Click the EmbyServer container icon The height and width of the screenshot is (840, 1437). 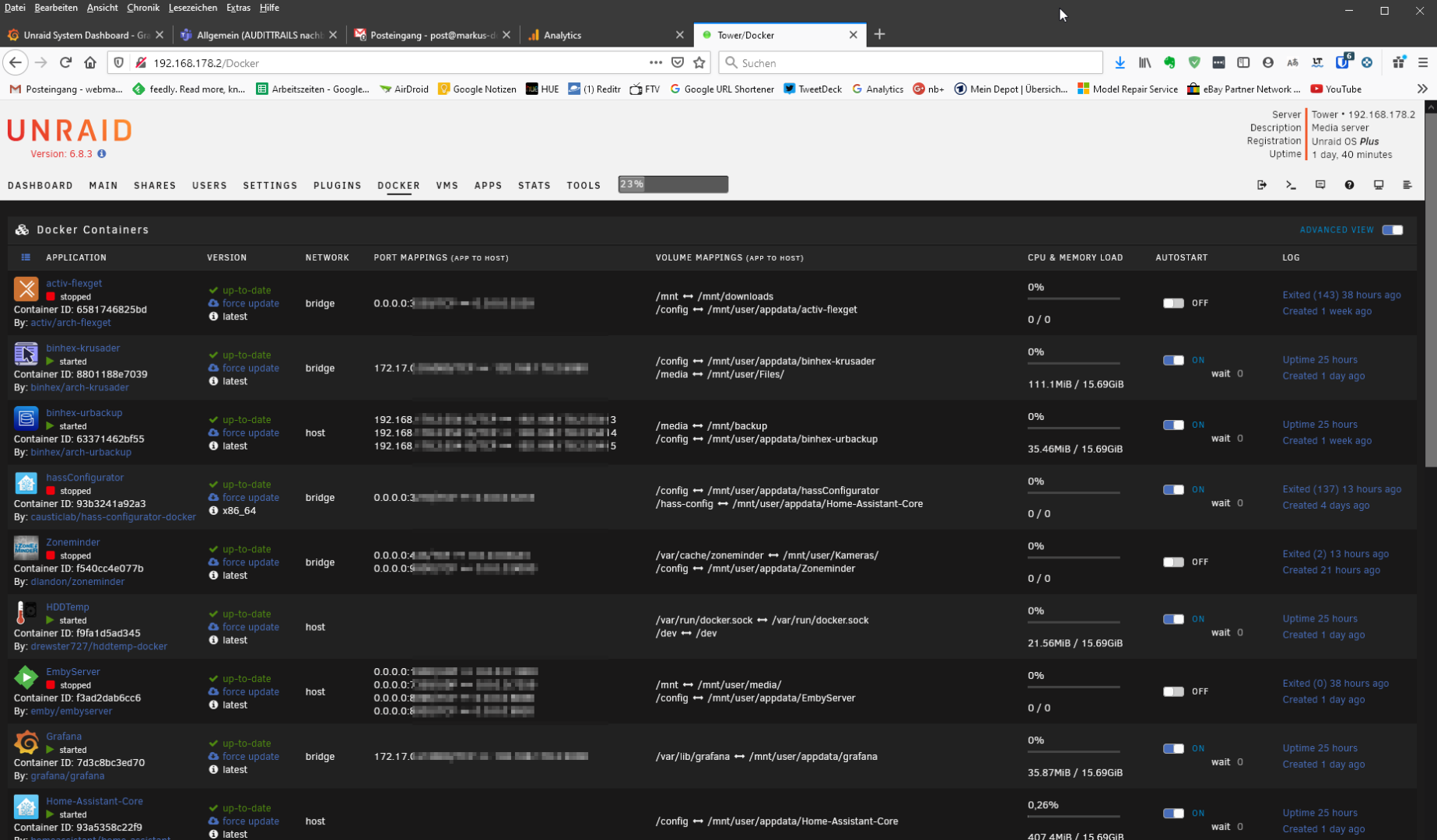pos(26,677)
